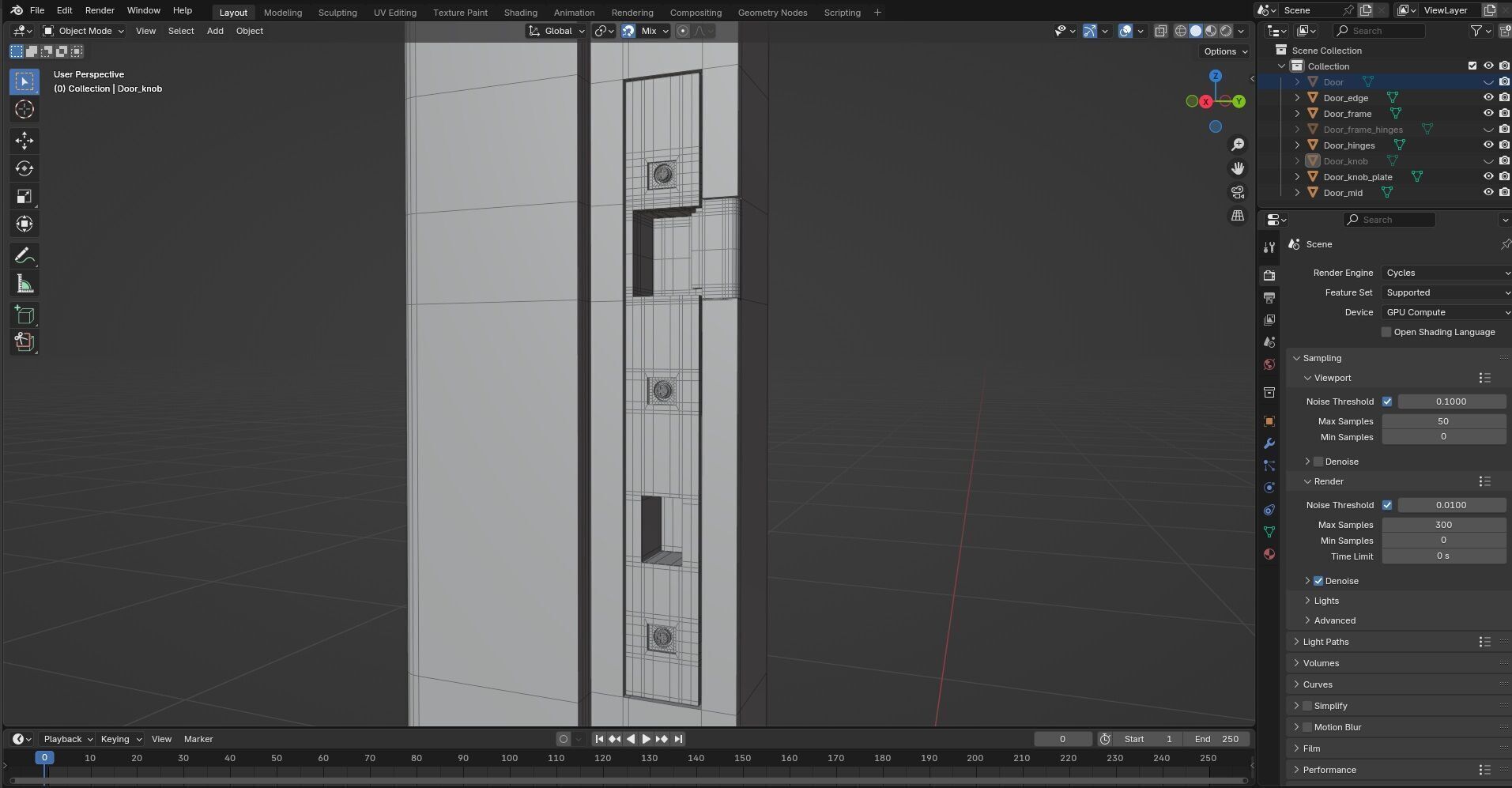The height and width of the screenshot is (788, 1512).
Task: Open the Feature Set dropdown
Action: (1446, 292)
